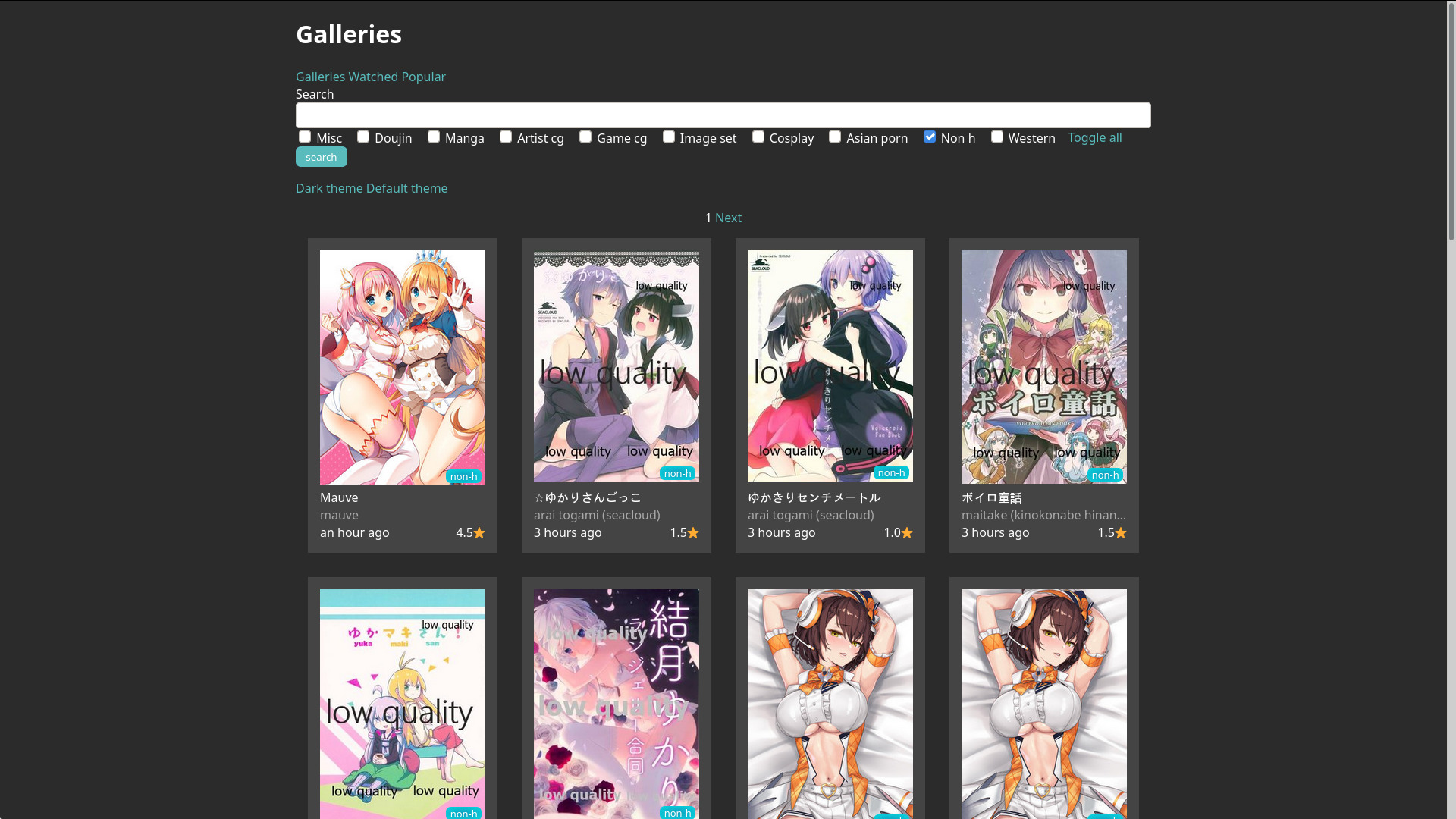The width and height of the screenshot is (1456, 819).
Task: Enable the Western category checkbox
Action: 997,136
